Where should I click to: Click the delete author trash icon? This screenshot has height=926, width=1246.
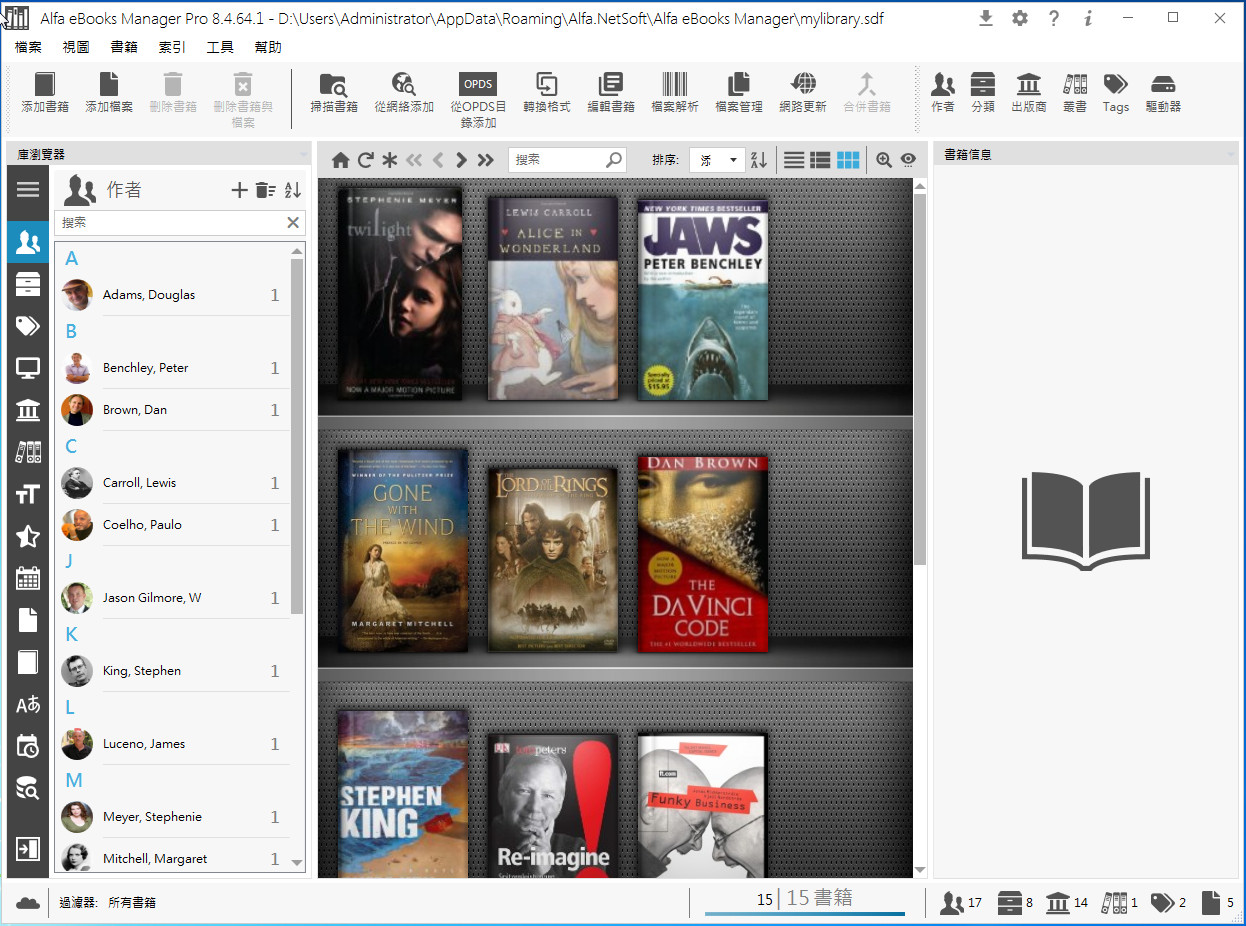point(265,190)
